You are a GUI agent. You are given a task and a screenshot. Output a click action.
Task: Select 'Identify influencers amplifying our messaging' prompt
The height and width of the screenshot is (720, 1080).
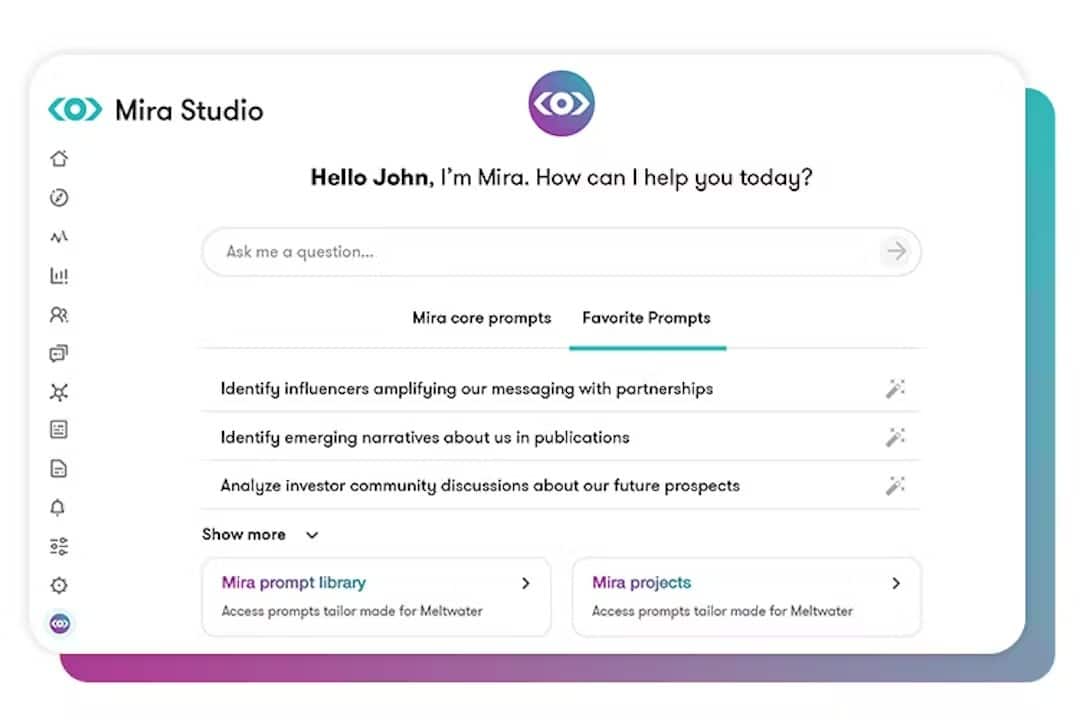(466, 389)
